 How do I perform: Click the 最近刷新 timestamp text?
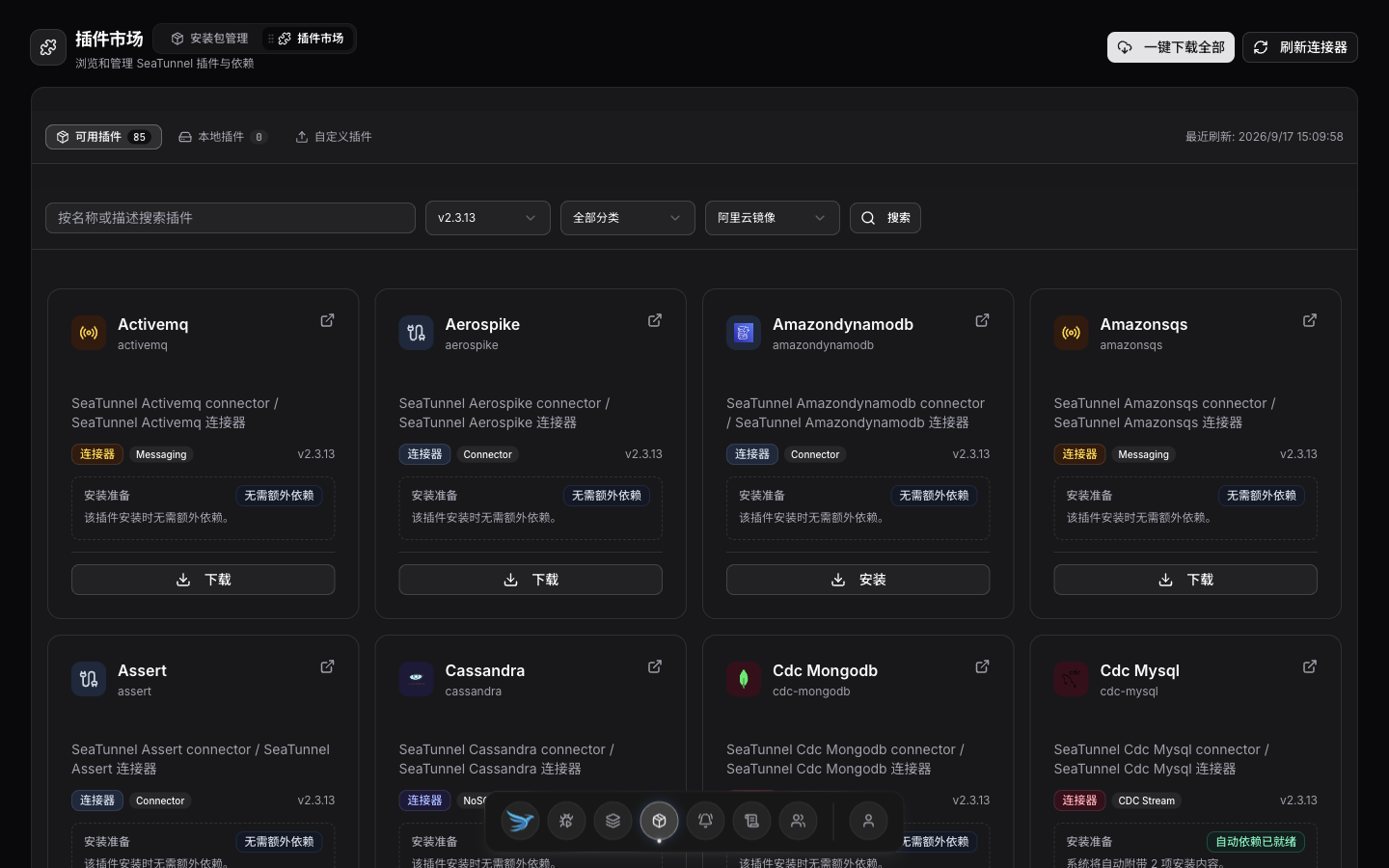click(x=1265, y=137)
